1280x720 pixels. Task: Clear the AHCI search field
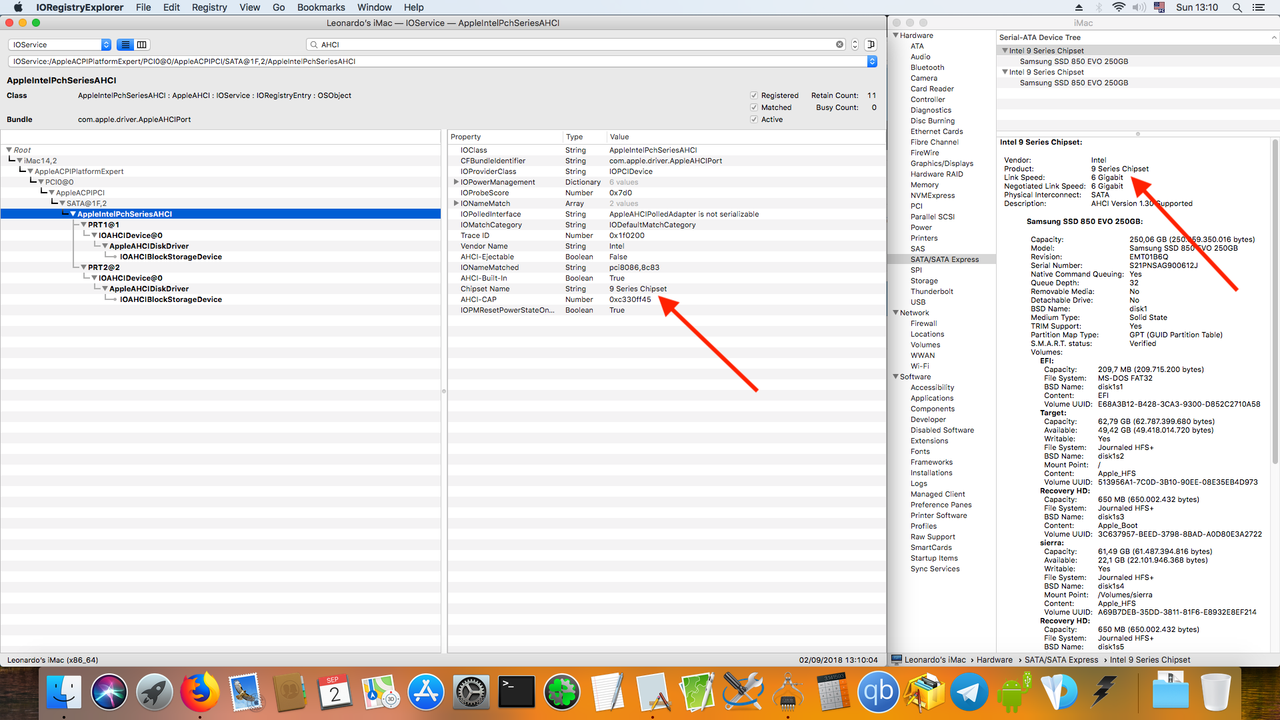coord(840,45)
